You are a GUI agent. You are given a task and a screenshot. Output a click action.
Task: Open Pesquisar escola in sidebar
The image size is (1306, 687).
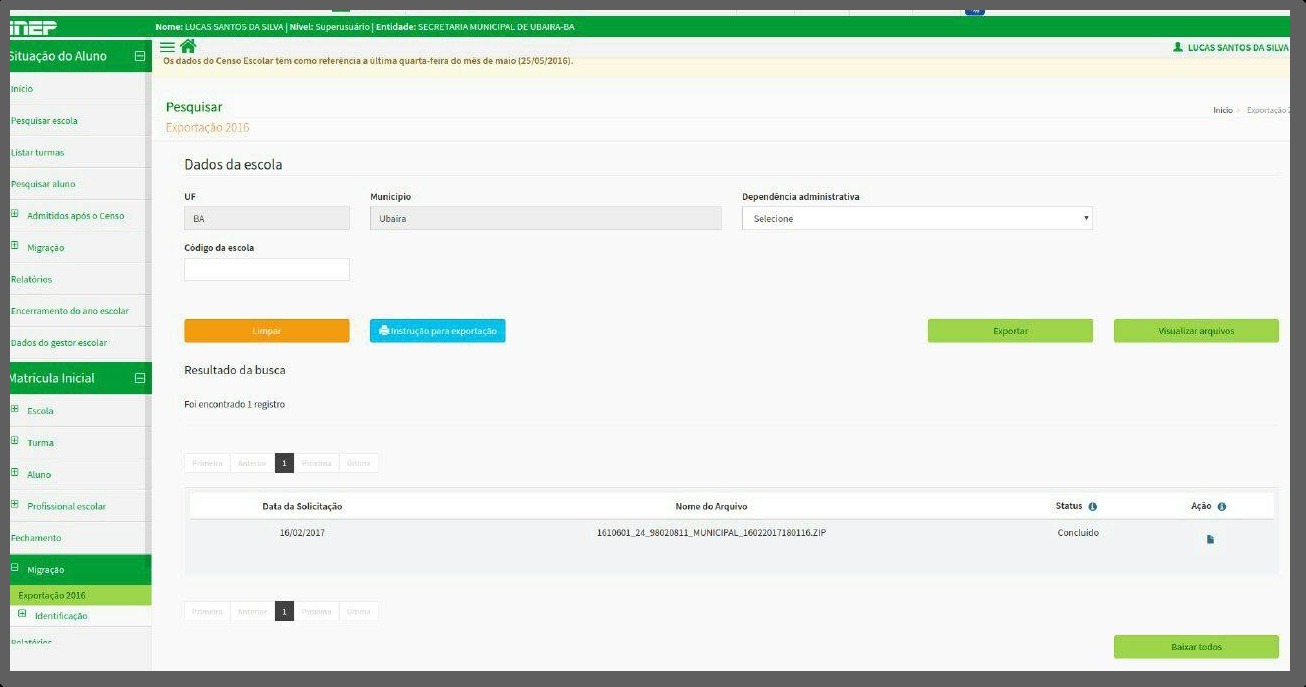tap(44, 121)
